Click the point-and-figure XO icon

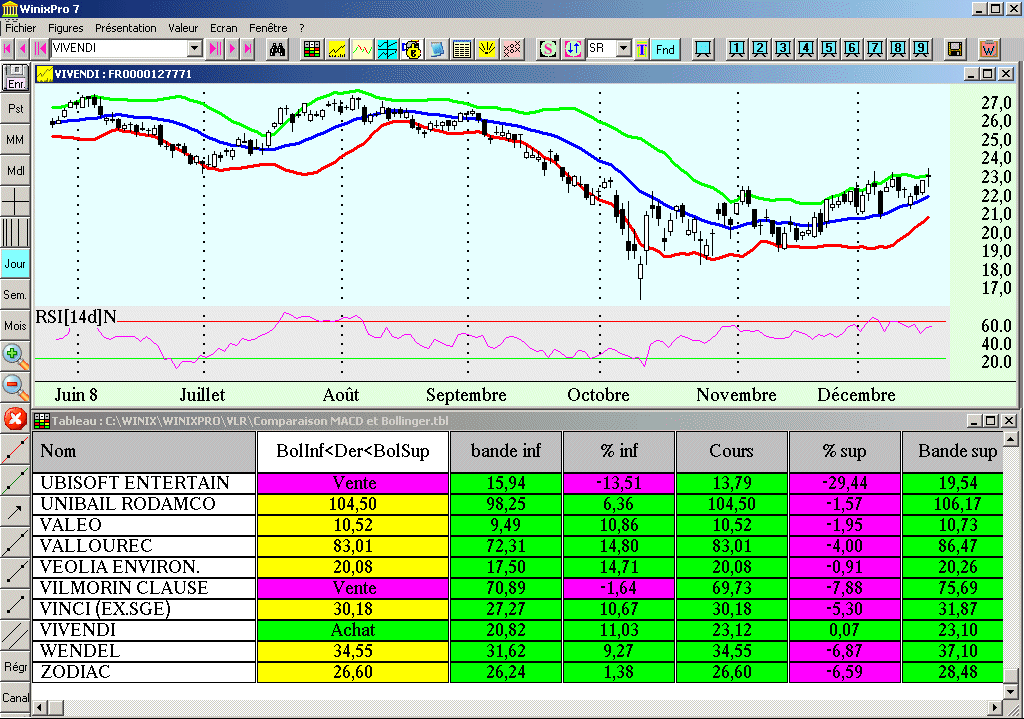(512, 49)
